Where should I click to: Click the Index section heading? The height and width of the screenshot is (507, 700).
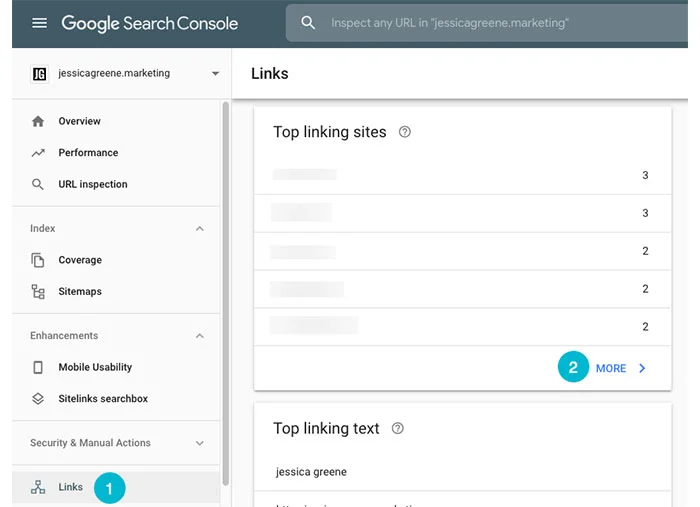point(42,229)
